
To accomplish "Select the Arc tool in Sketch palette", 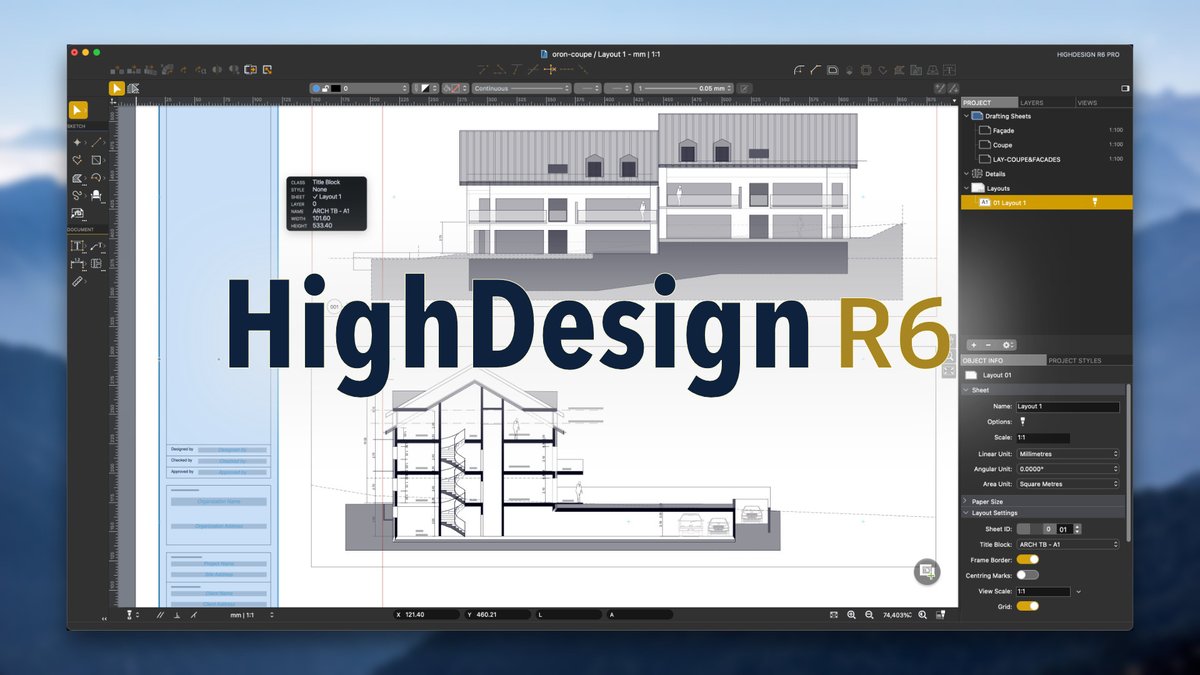I will [97, 178].
